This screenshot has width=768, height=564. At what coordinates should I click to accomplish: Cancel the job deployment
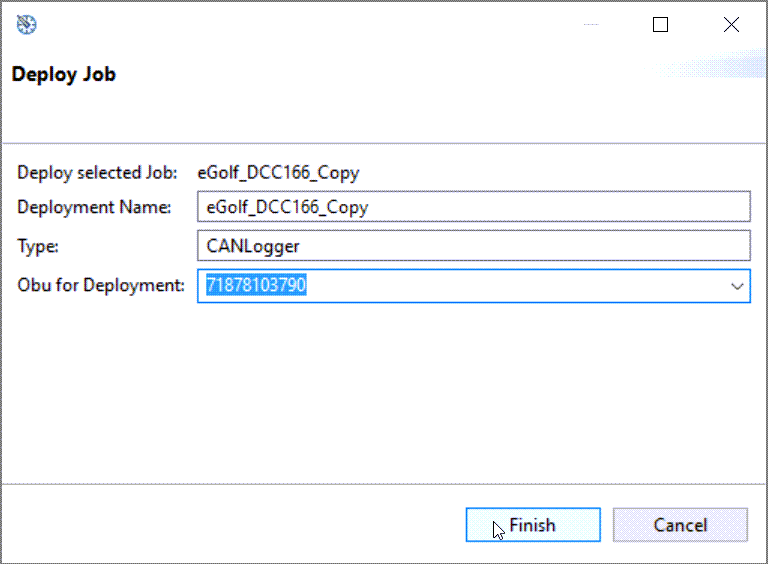pos(680,525)
